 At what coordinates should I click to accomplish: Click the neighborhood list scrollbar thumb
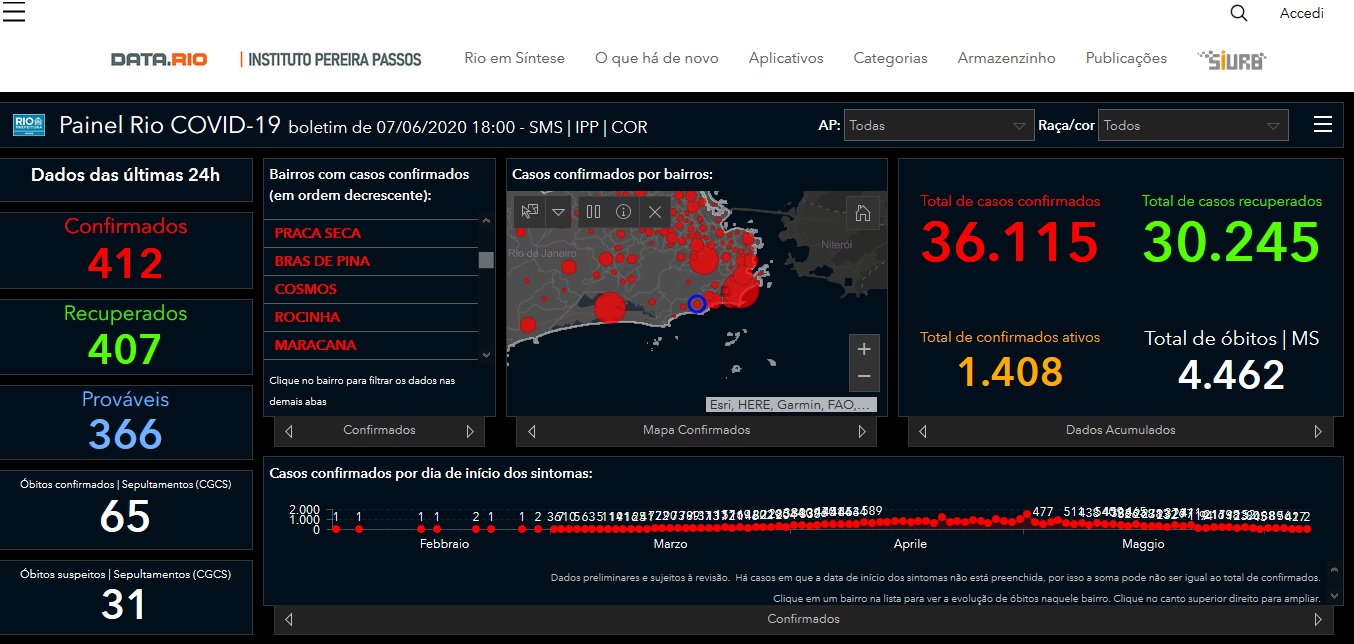[486, 260]
